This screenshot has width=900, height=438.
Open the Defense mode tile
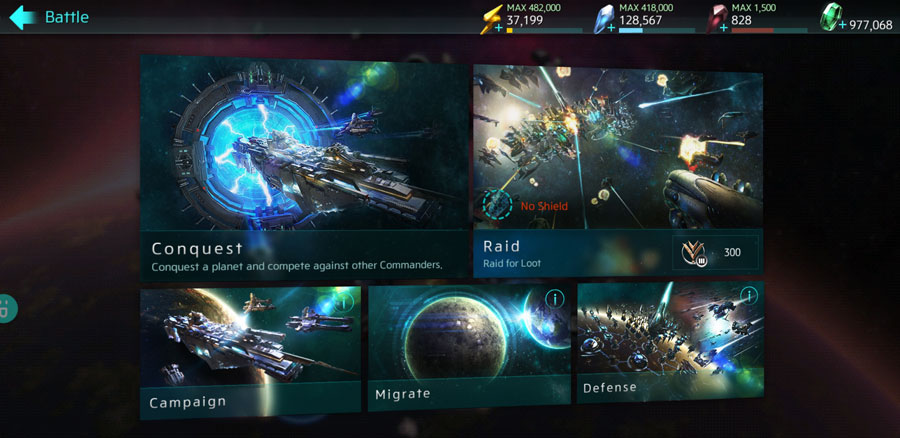(670, 342)
